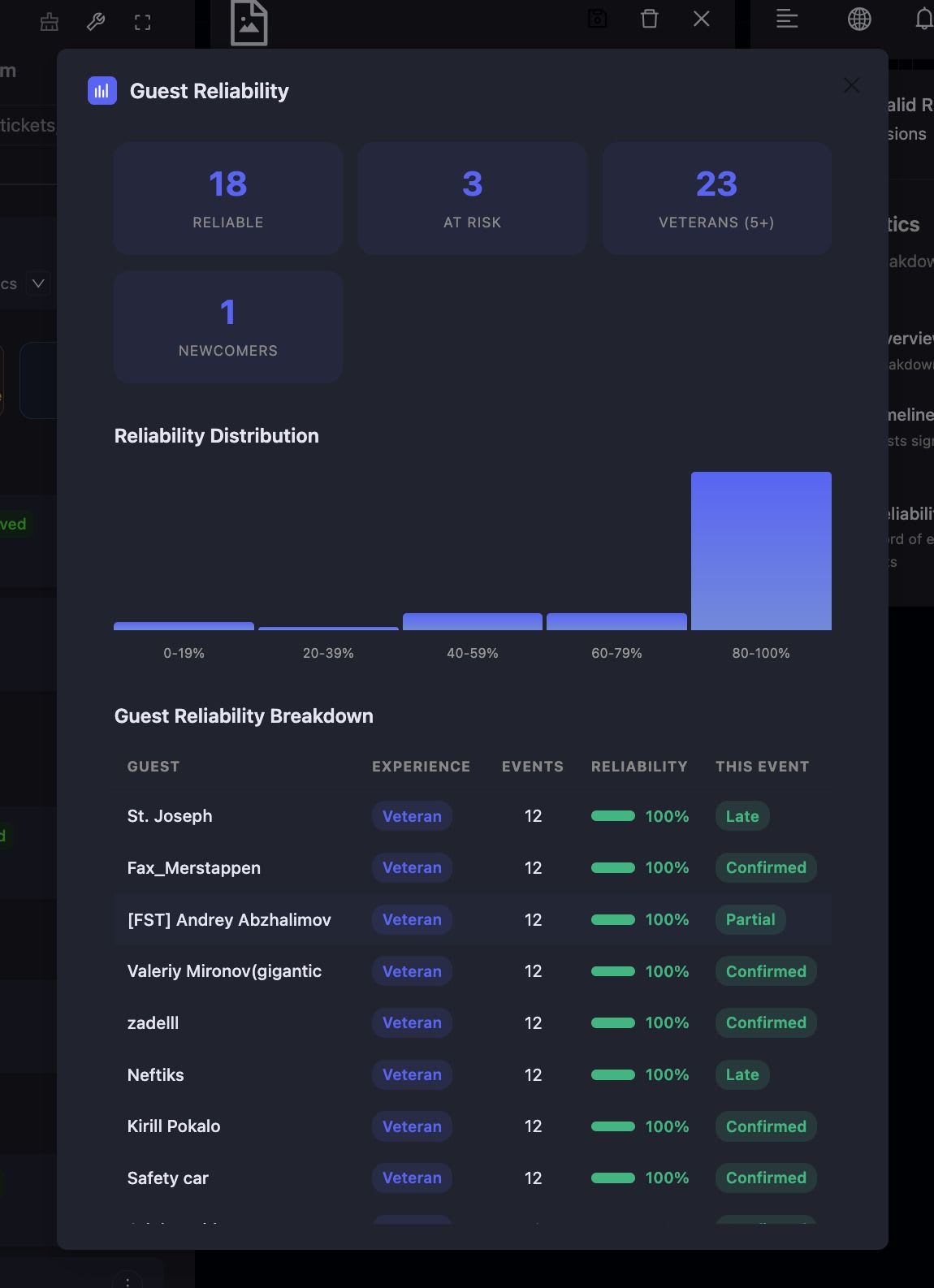Click the image file icon
Viewport: 934px width, 1288px height.
click(x=249, y=23)
